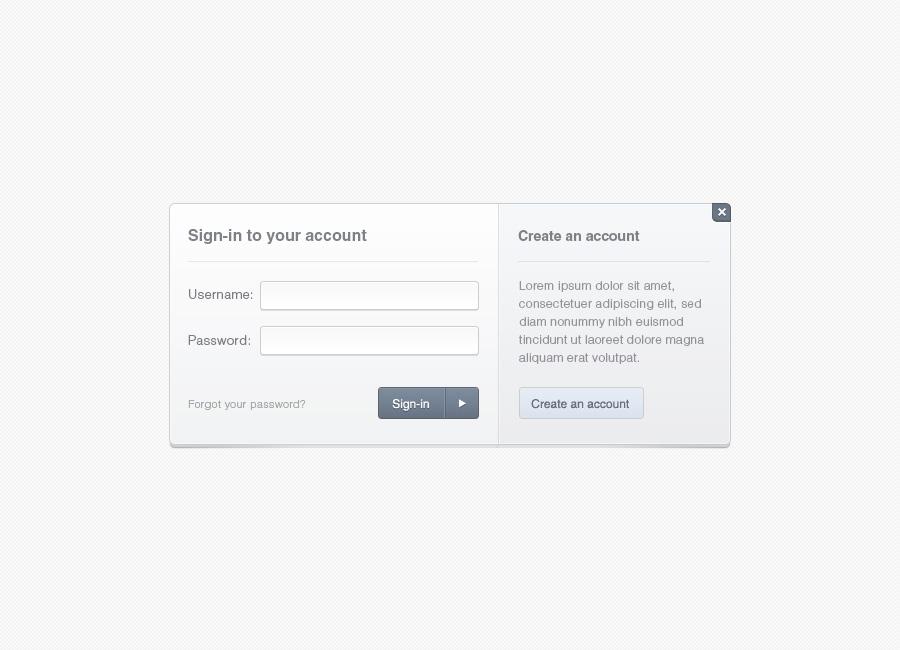
Task: Click the arrow icon on the Sign-in button
Action: point(462,403)
